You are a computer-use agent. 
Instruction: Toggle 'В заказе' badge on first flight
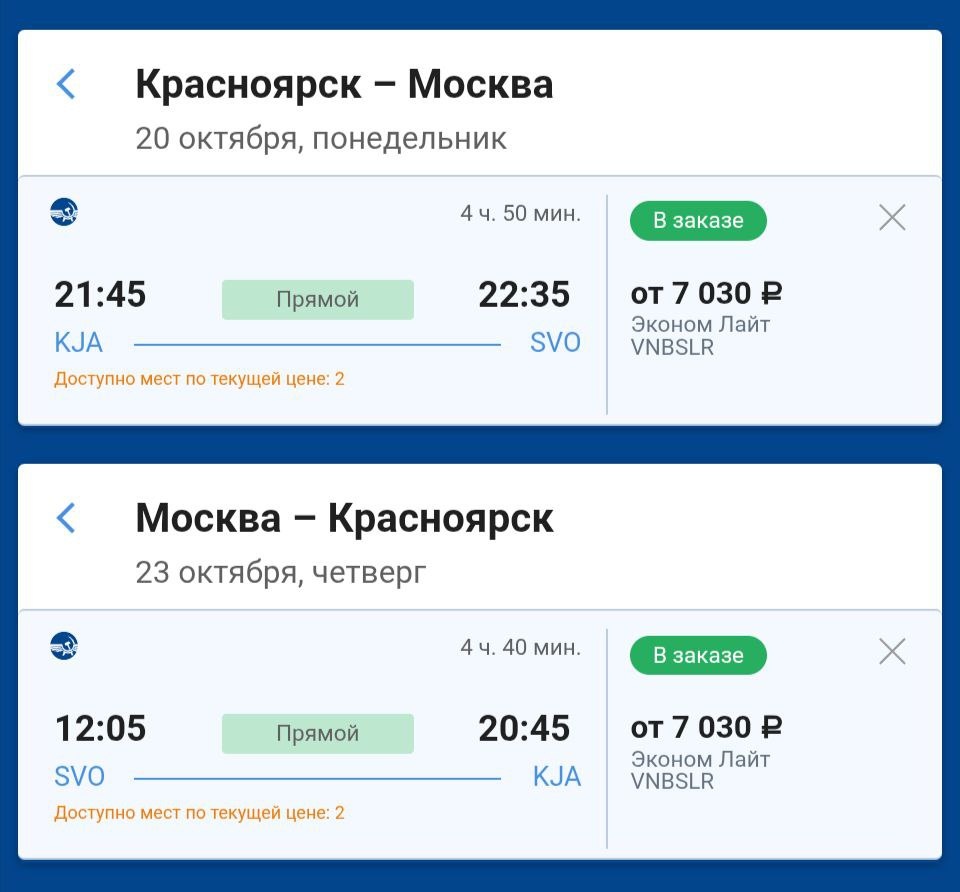pos(698,221)
